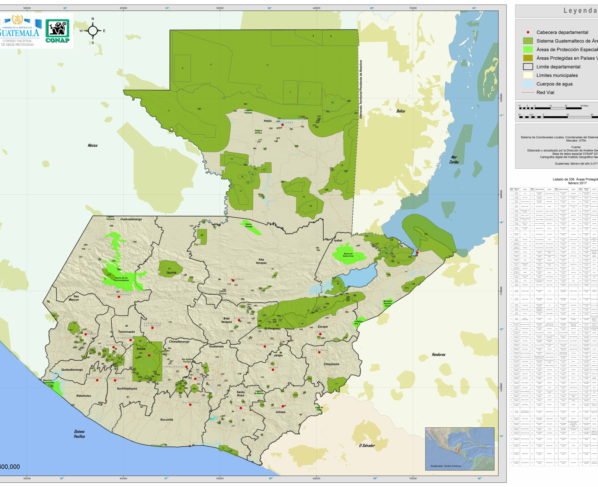Click the Belice country label
Screen dimensions: 598x487
point(400,111)
